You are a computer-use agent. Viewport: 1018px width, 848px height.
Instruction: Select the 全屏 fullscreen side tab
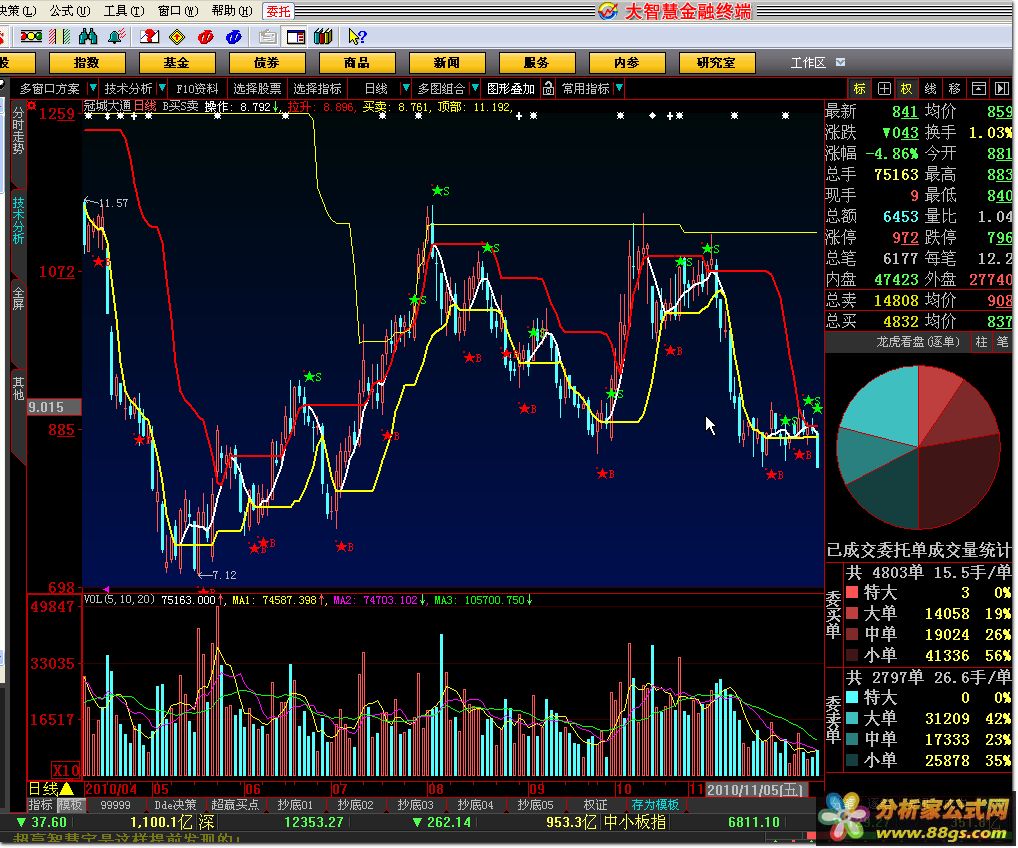click(18, 298)
